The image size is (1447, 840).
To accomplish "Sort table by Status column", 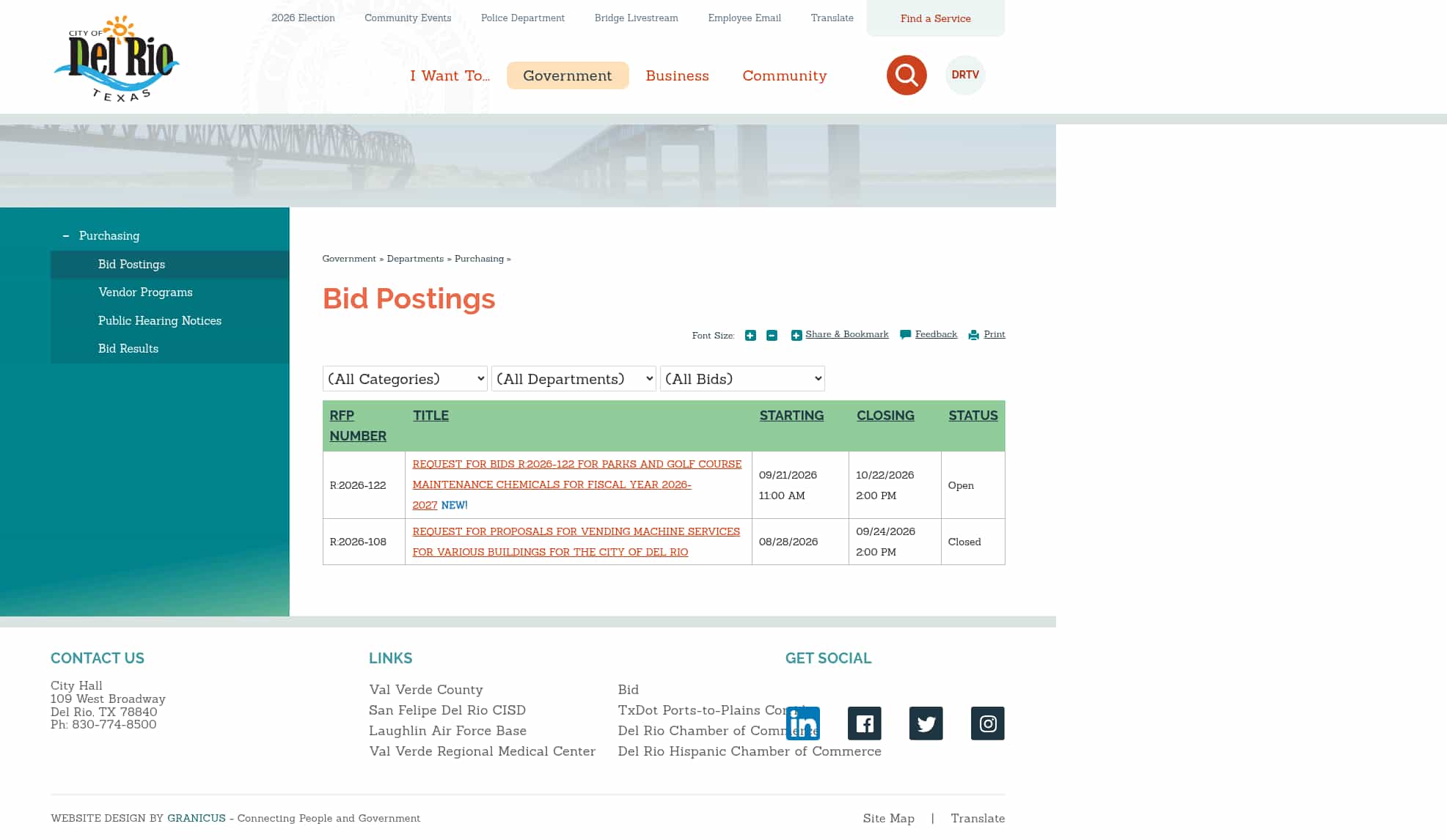I will tap(973, 416).
